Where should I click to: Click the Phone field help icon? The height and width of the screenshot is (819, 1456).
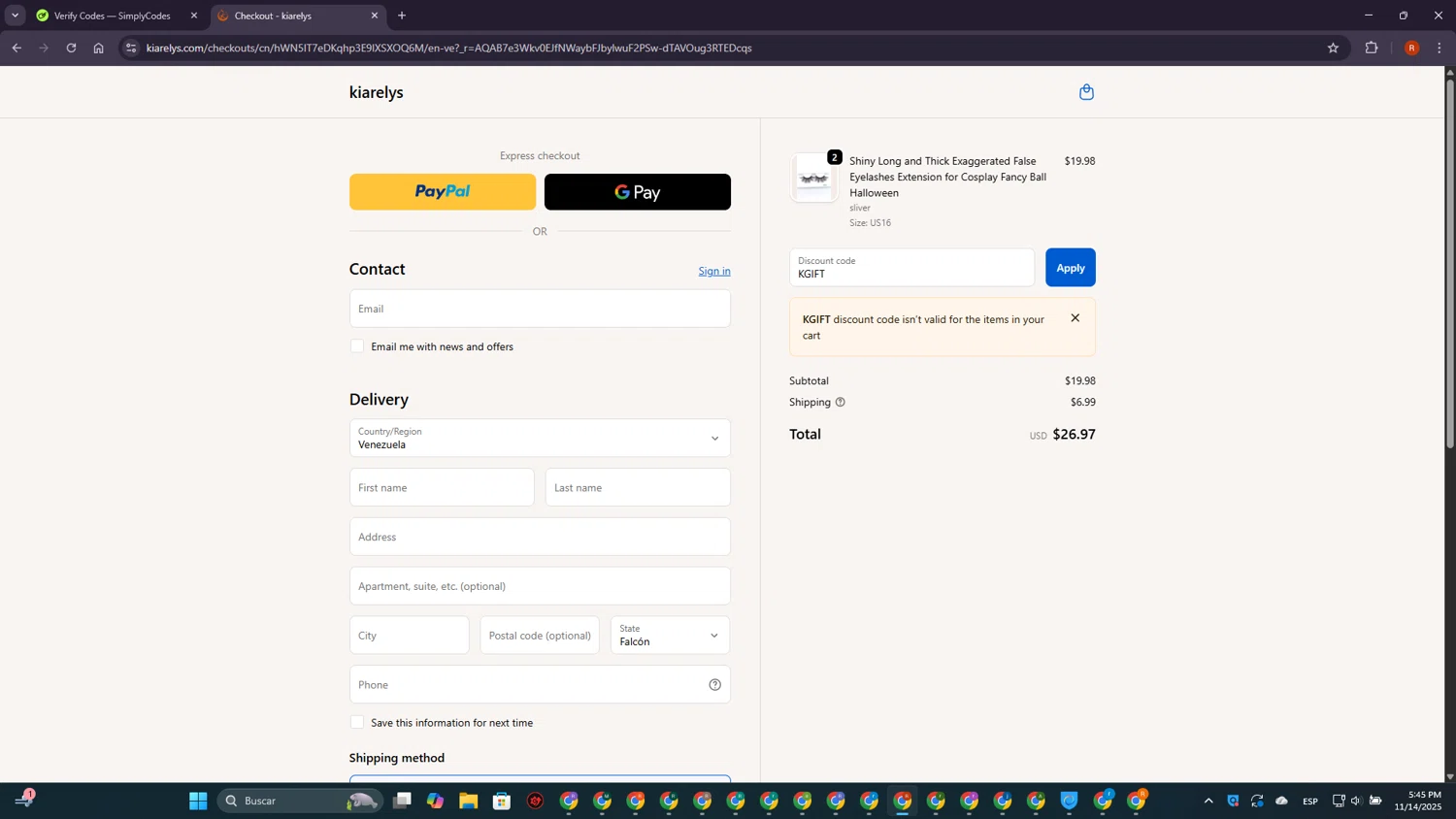tap(714, 685)
